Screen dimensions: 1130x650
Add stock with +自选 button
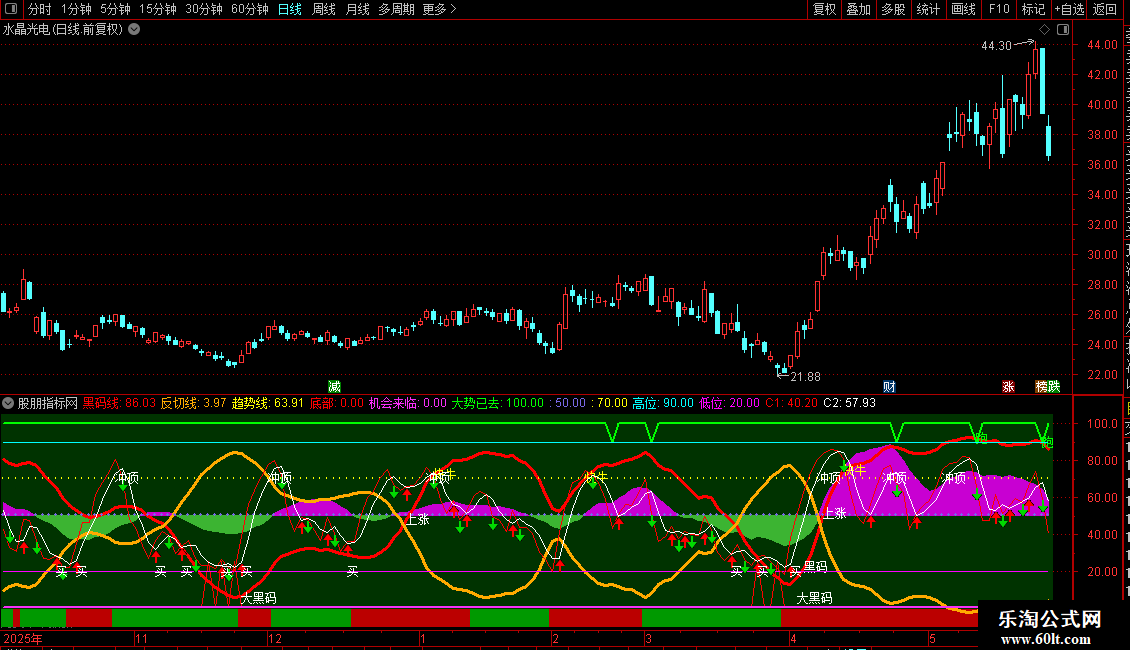point(1069,9)
